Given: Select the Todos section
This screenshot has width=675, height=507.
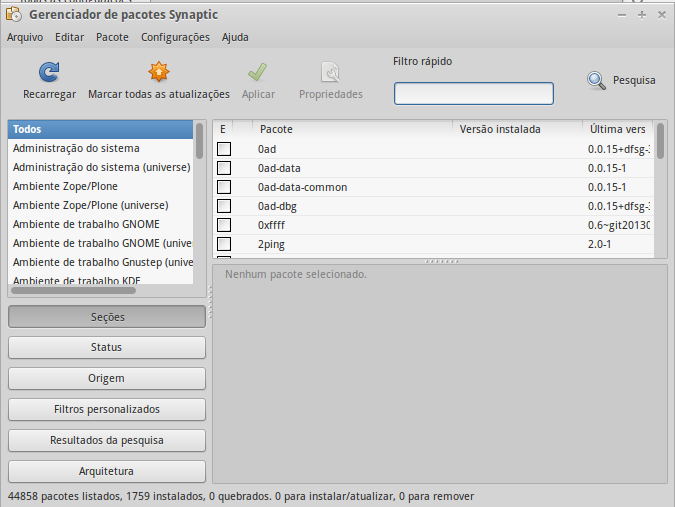Looking at the screenshot, I should point(100,129).
